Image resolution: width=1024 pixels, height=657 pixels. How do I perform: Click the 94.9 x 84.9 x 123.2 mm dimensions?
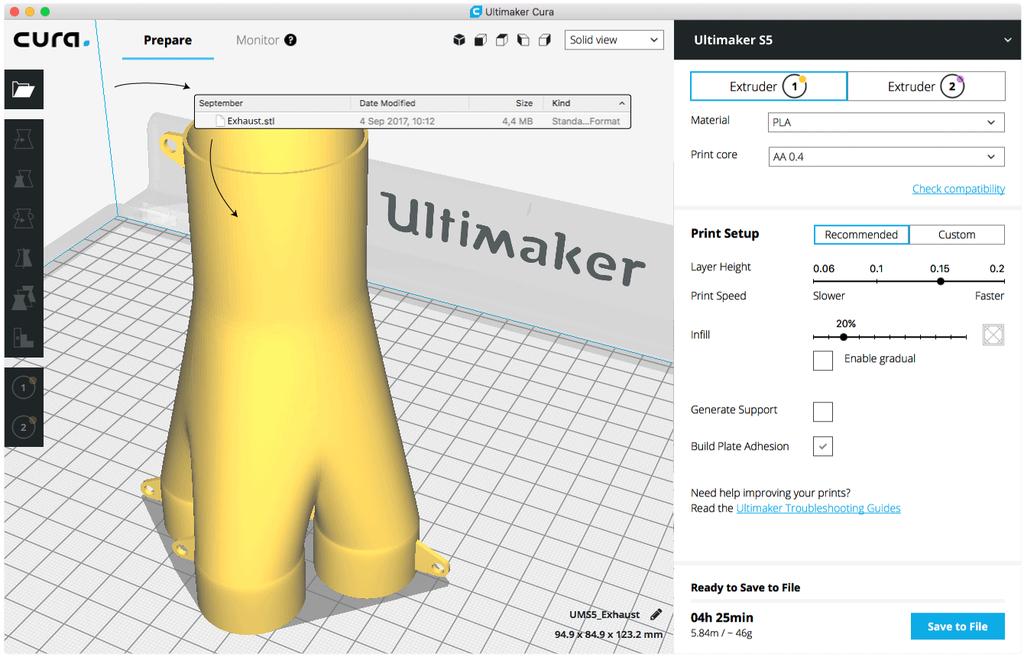point(608,634)
